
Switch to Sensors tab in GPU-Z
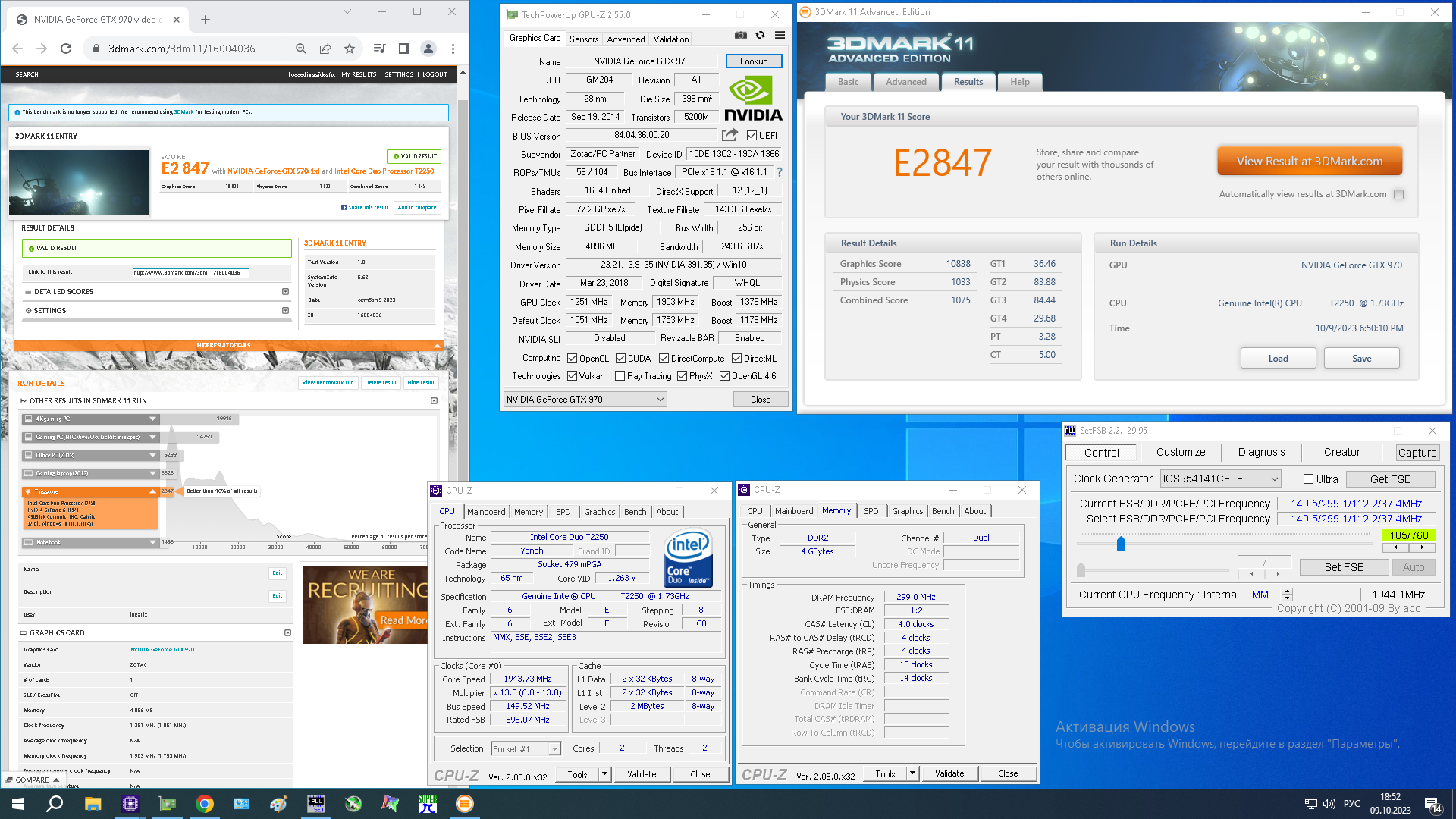point(584,39)
